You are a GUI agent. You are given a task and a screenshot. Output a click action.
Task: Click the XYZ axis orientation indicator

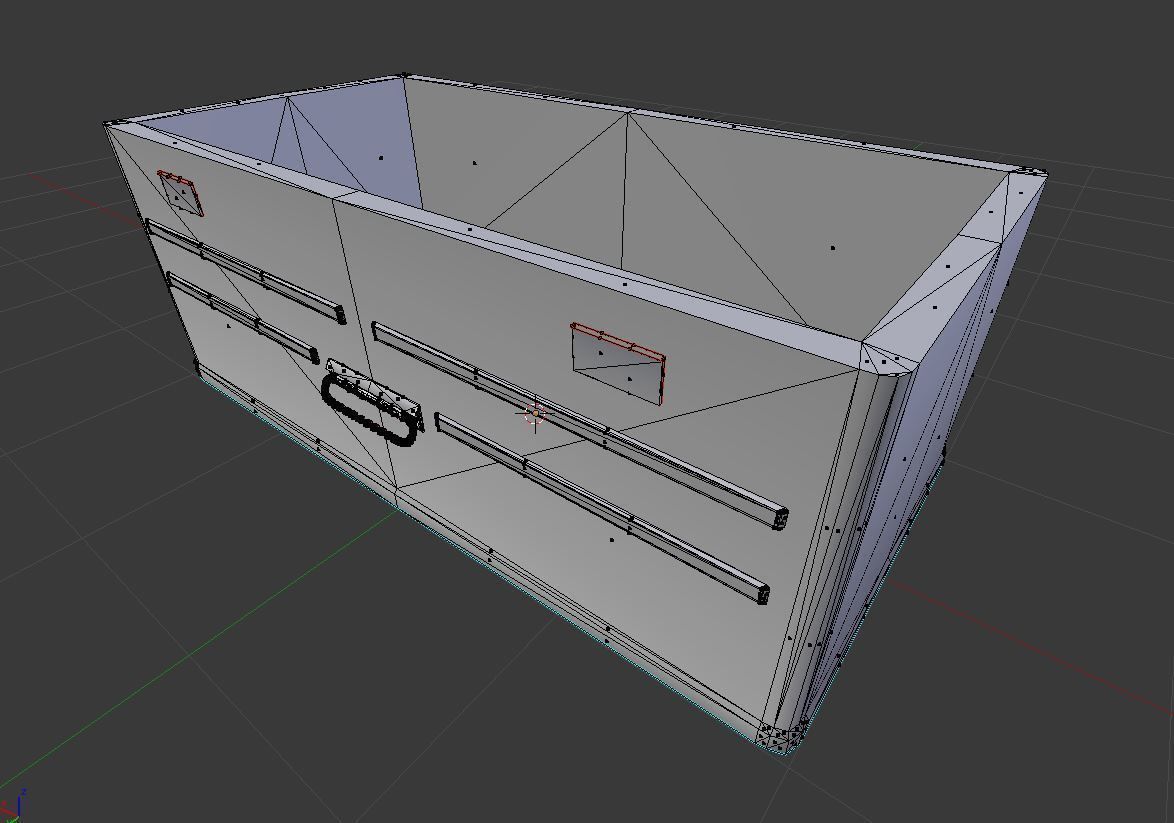click(x=13, y=805)
